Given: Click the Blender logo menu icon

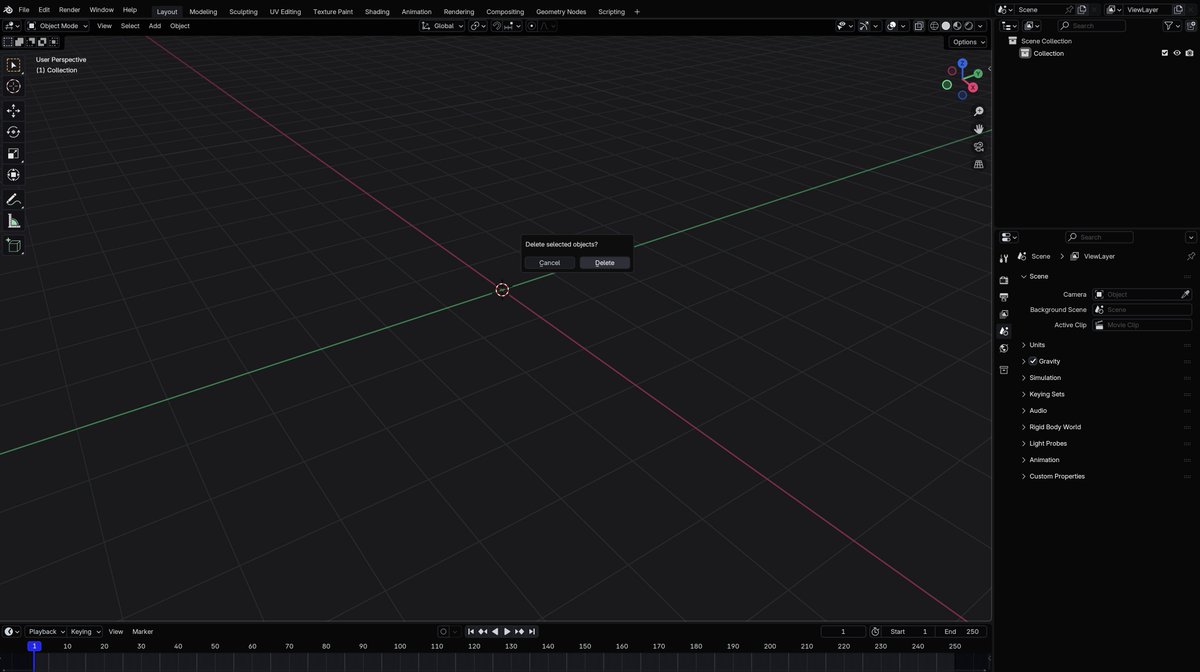Looking at the screenshot, I should pos(8,10).
